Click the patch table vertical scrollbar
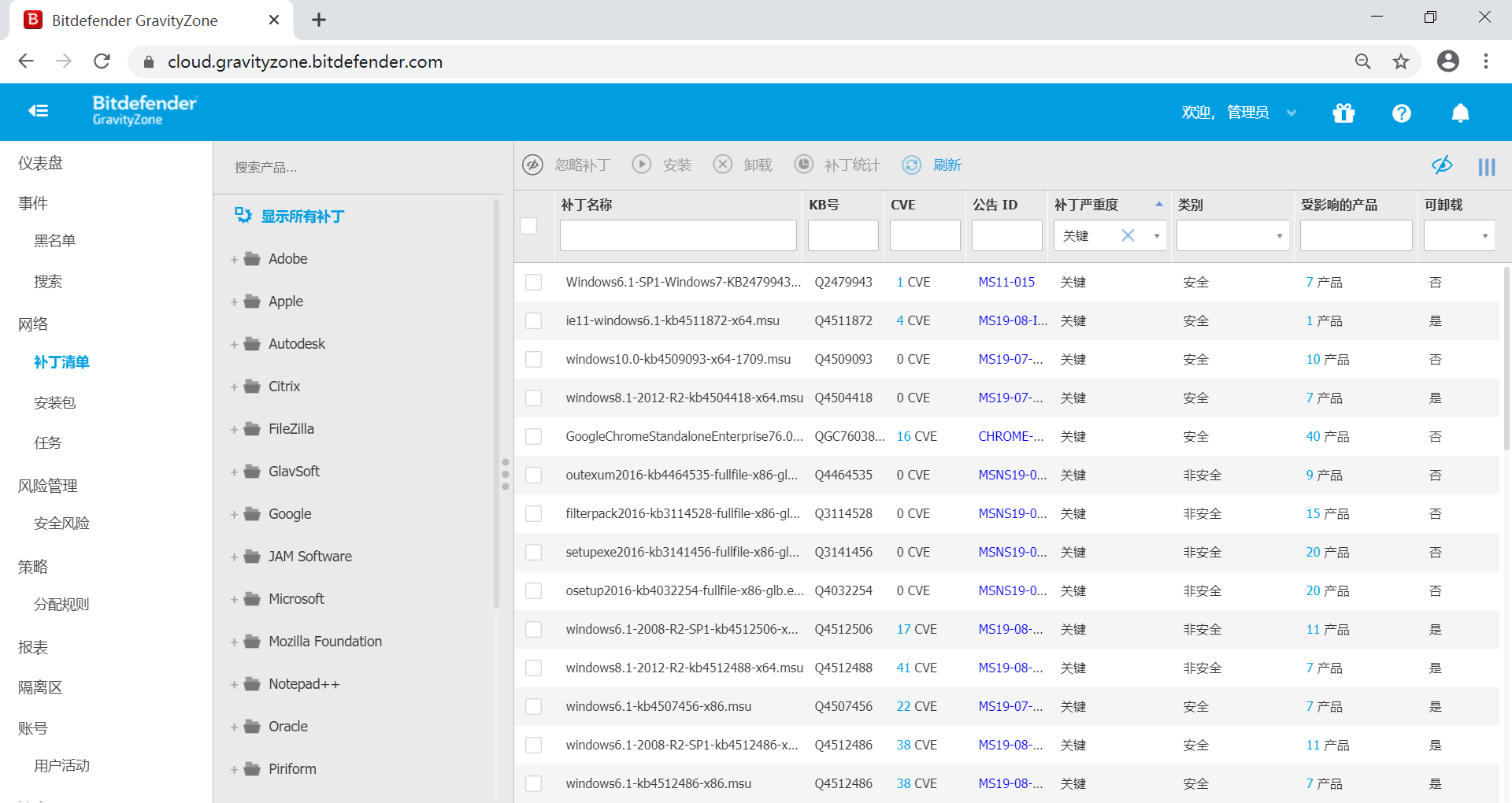This screenshot has height=803, width=1512. [x=1506, y=358]
